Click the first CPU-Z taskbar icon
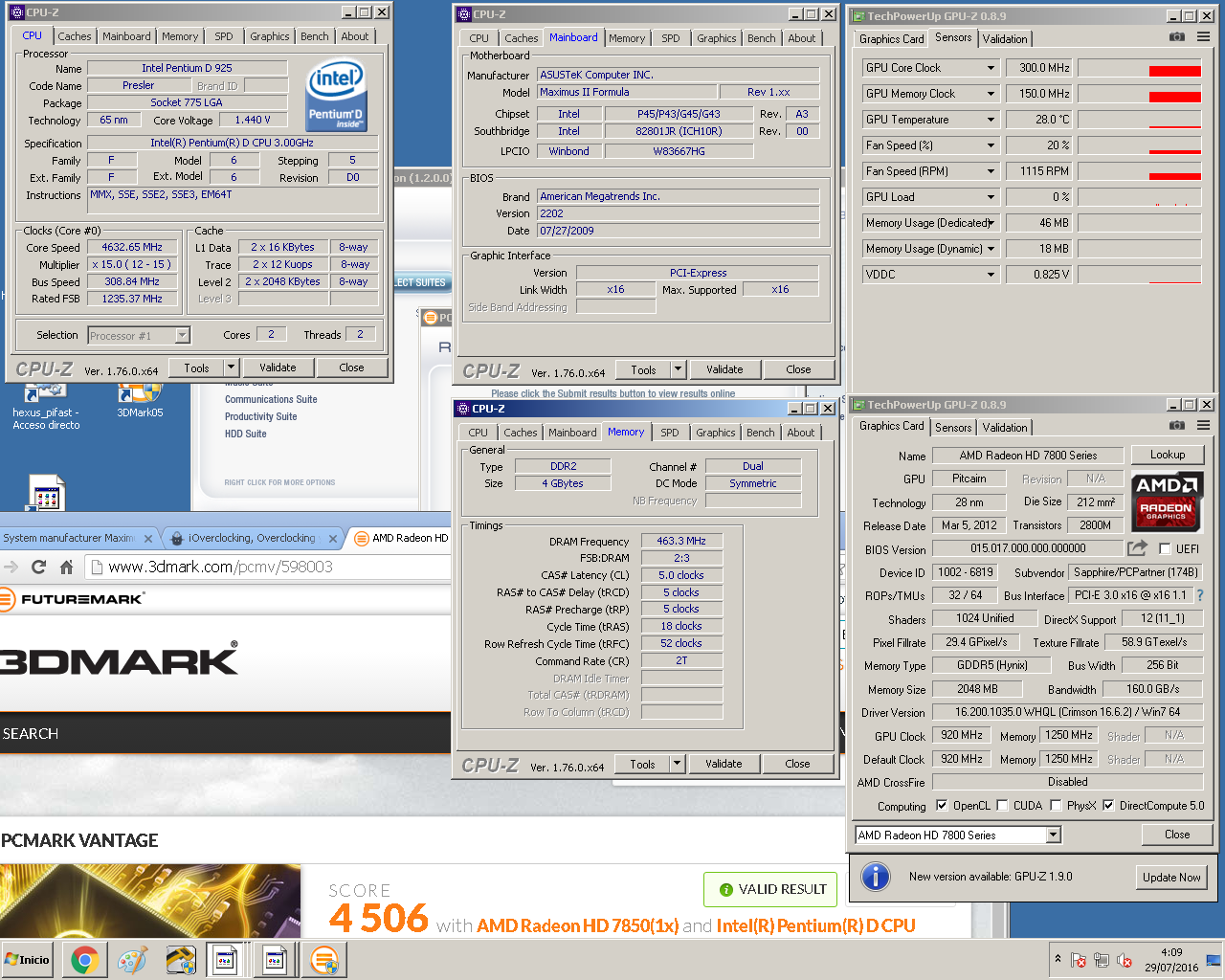Viewport: 1225px width, 980px height. 226,960
